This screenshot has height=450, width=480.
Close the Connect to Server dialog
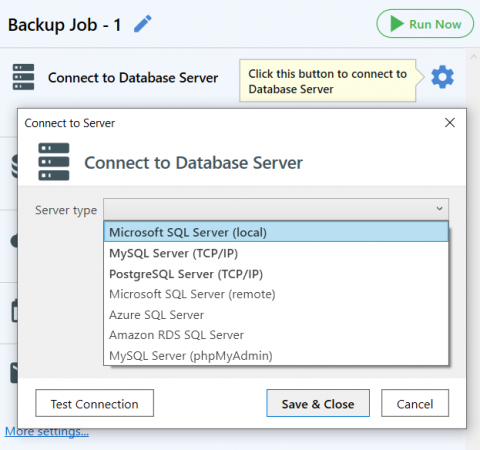(450, 123)
